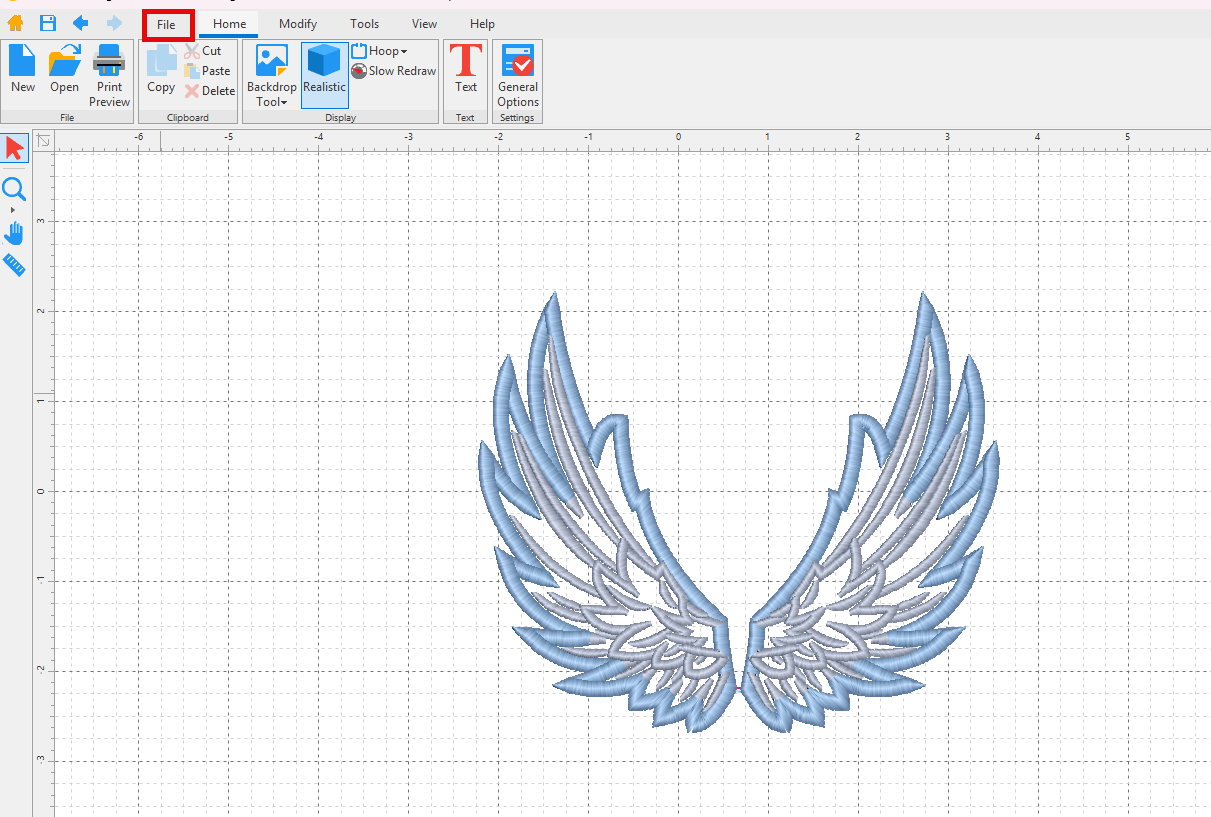
Task: Delete the selection with red X
Action: [210, 91]
